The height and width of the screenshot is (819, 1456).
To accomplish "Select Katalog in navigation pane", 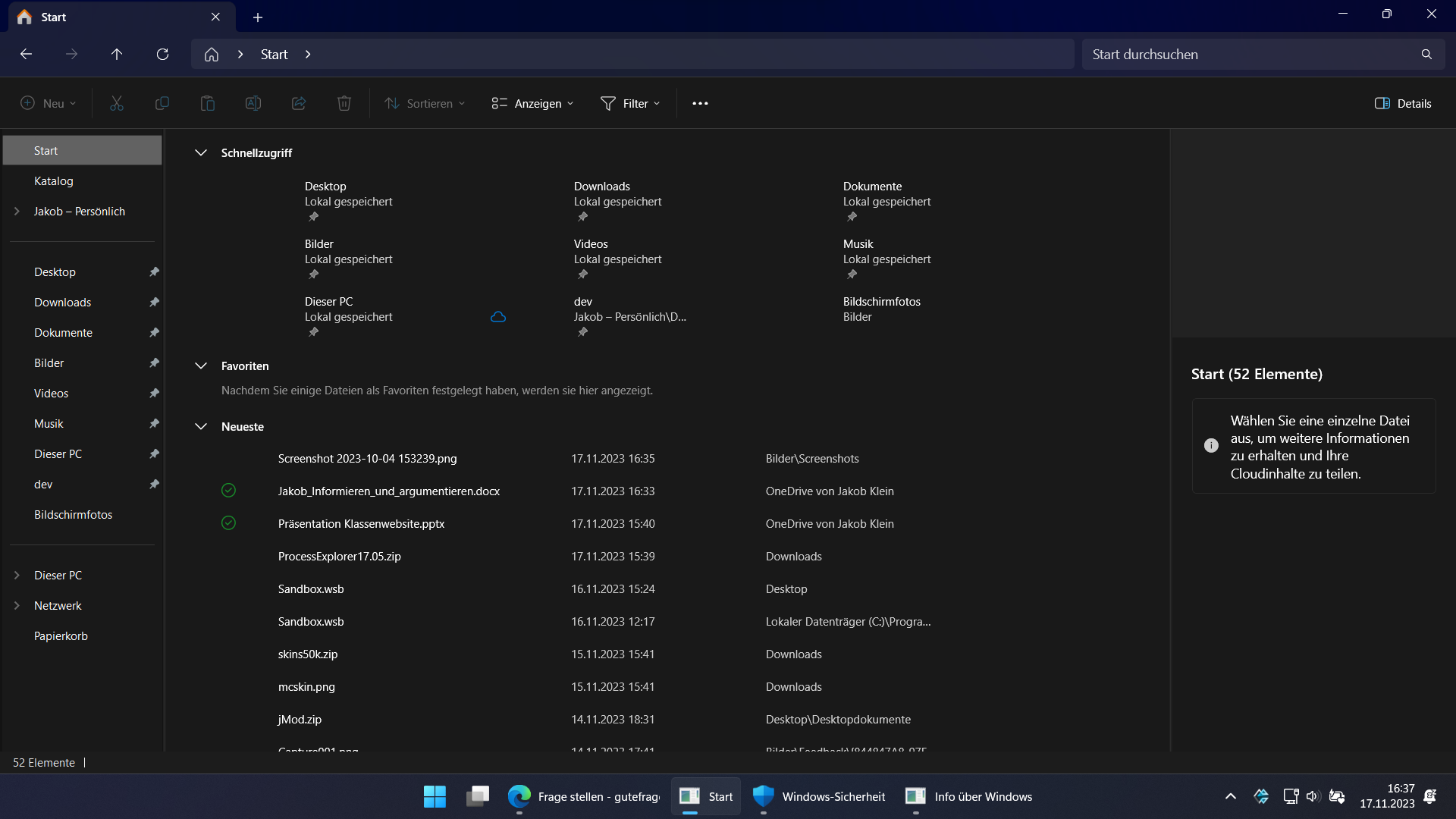I will pyautogui.click(x=54, y=180).
